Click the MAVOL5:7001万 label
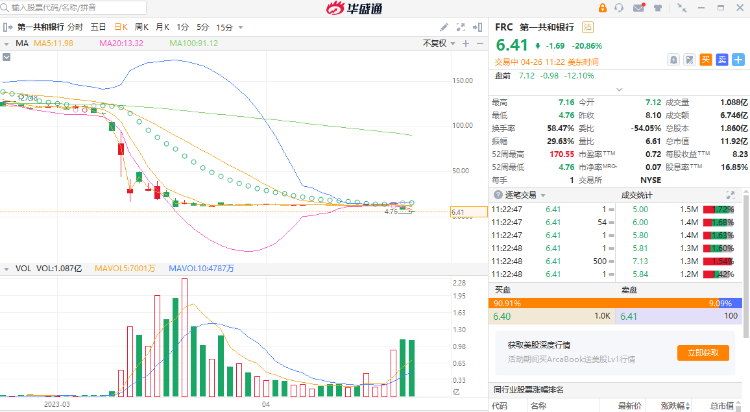 (x=125, y=268)
